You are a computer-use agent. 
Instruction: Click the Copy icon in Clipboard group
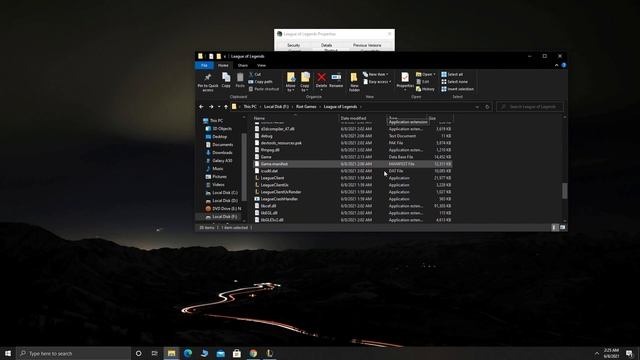226,77
